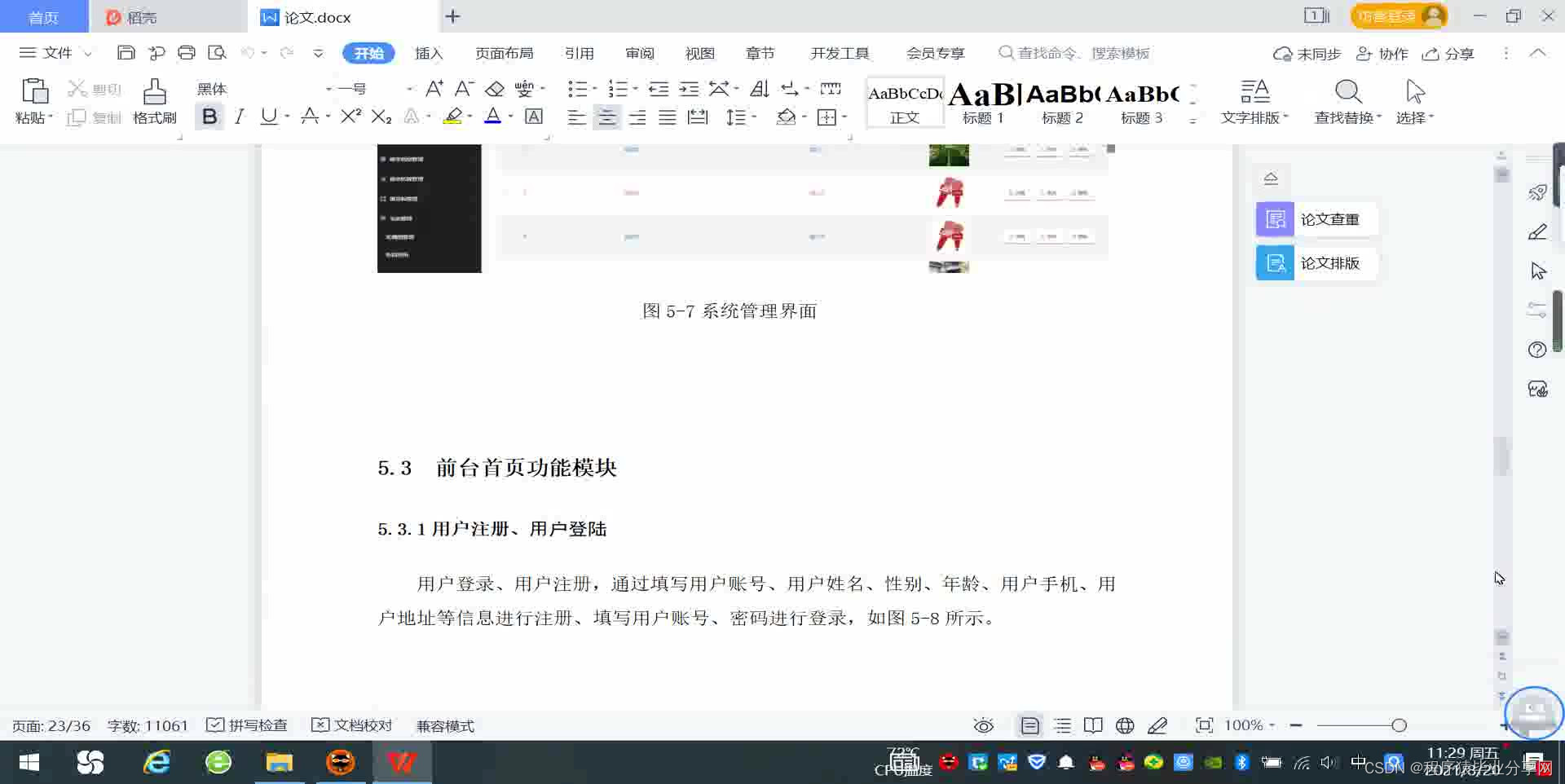Click the zoom slider handle
Screen dimensions: 1565x784
coord(1399,725)
